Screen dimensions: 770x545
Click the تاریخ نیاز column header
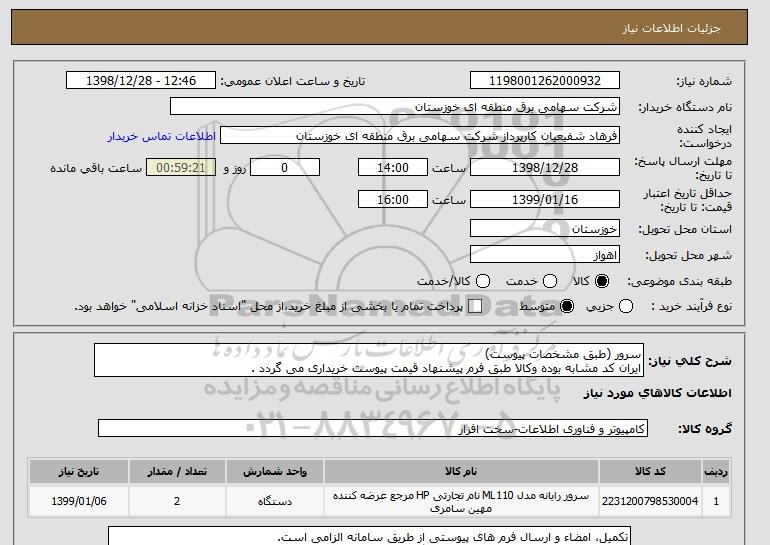(79, 471)
